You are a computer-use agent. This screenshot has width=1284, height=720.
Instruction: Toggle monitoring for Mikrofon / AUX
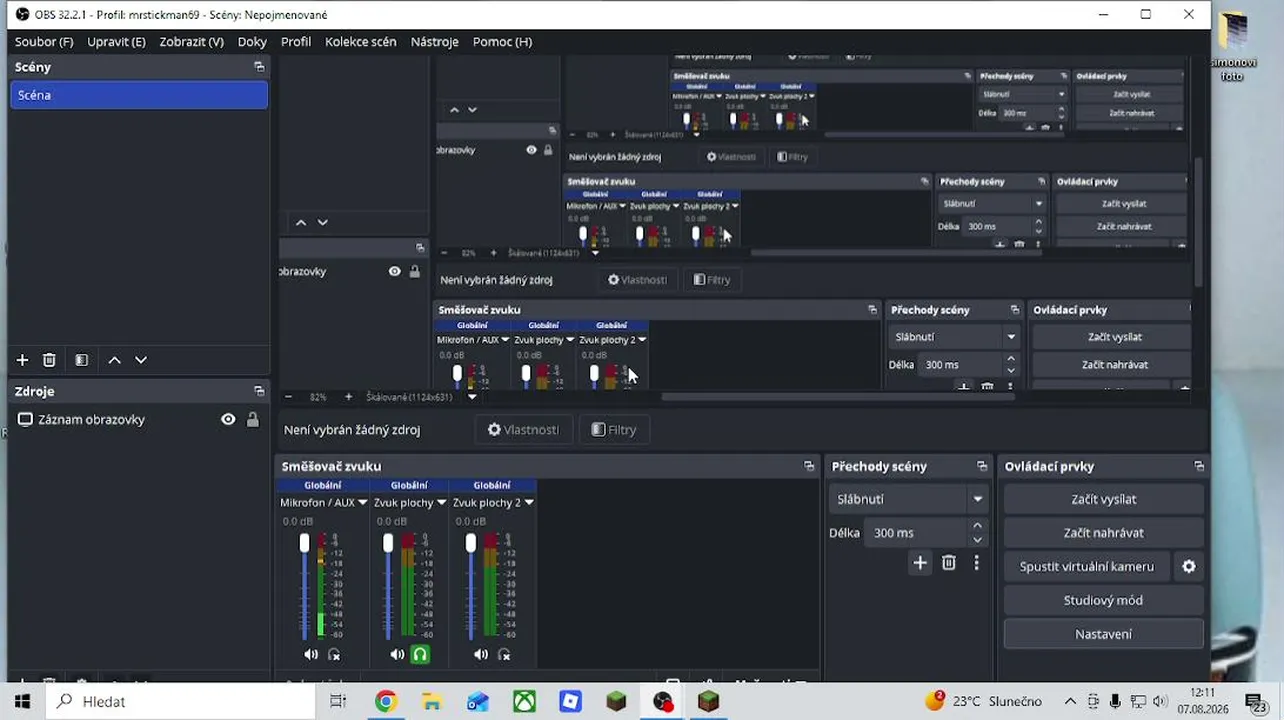334,654
